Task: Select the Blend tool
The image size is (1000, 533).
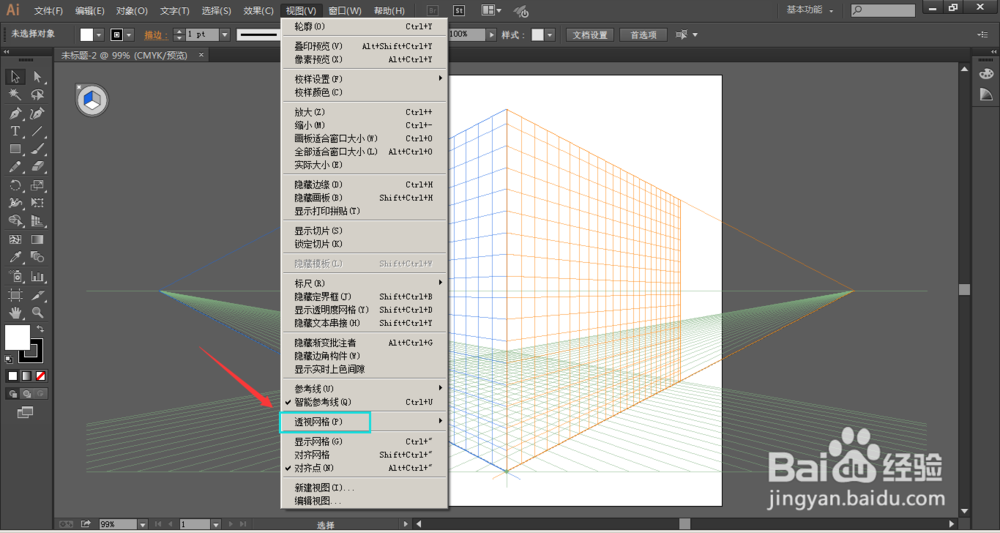Action: 38,258
